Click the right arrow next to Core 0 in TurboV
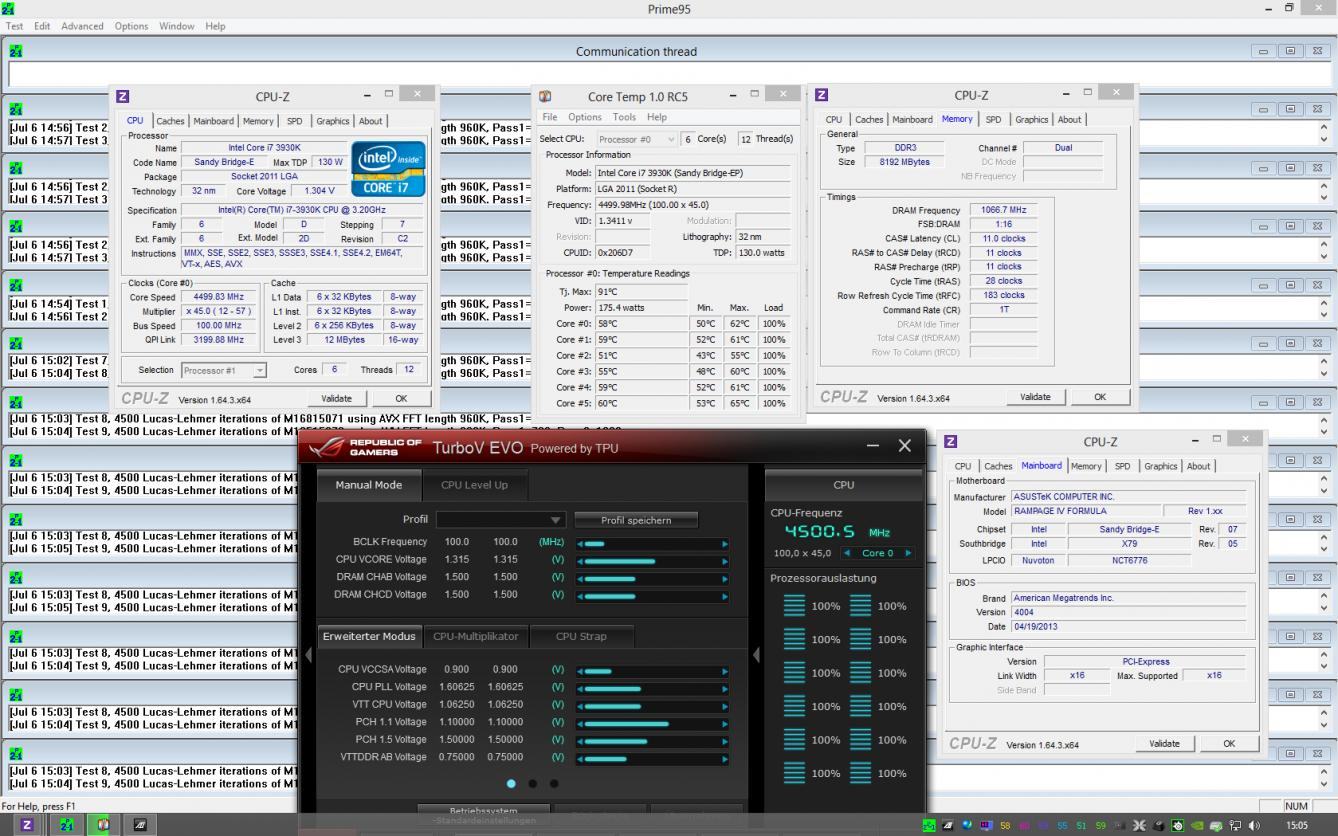Image resolution: width=1338 pixels, height=836 pixels. click(908, 553)
